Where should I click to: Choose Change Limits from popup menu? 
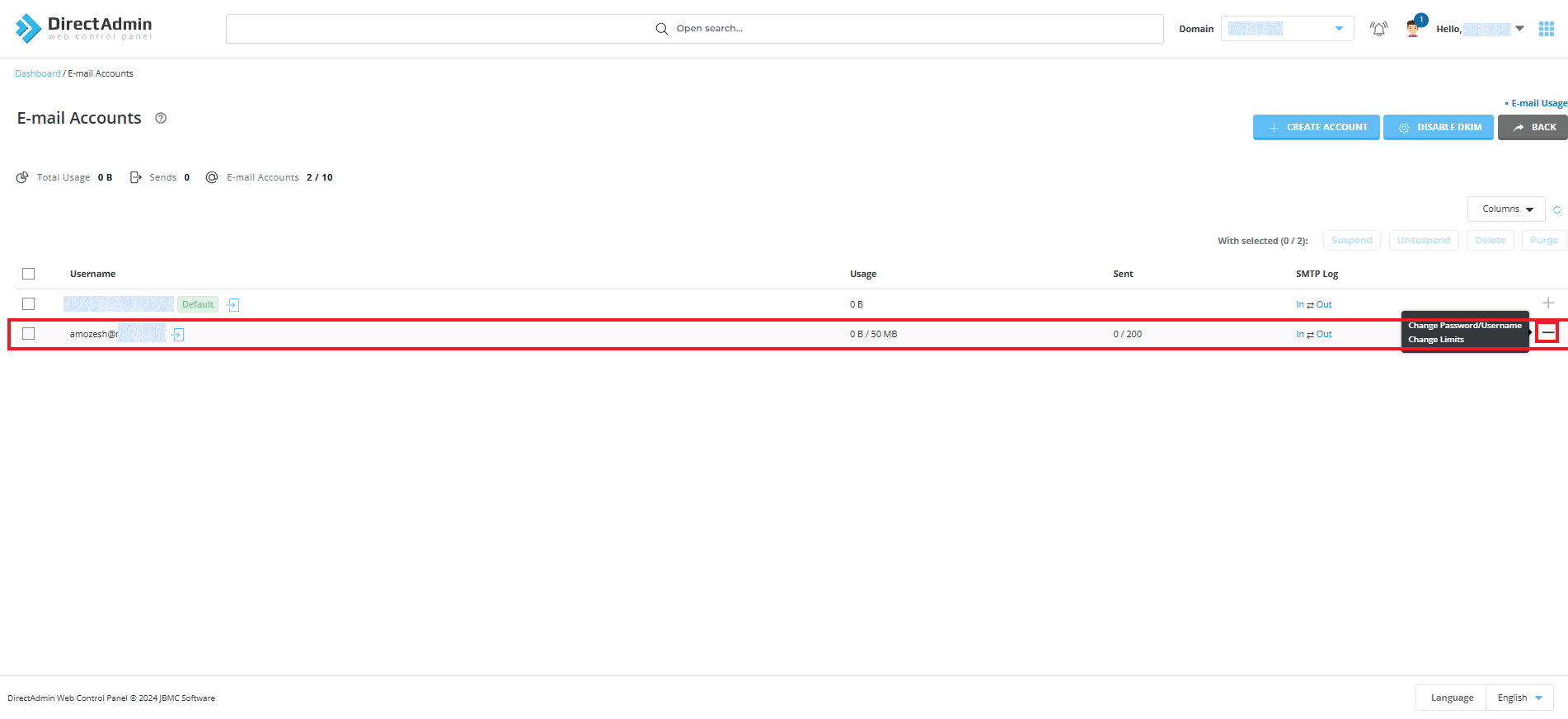pos(1435,340)
